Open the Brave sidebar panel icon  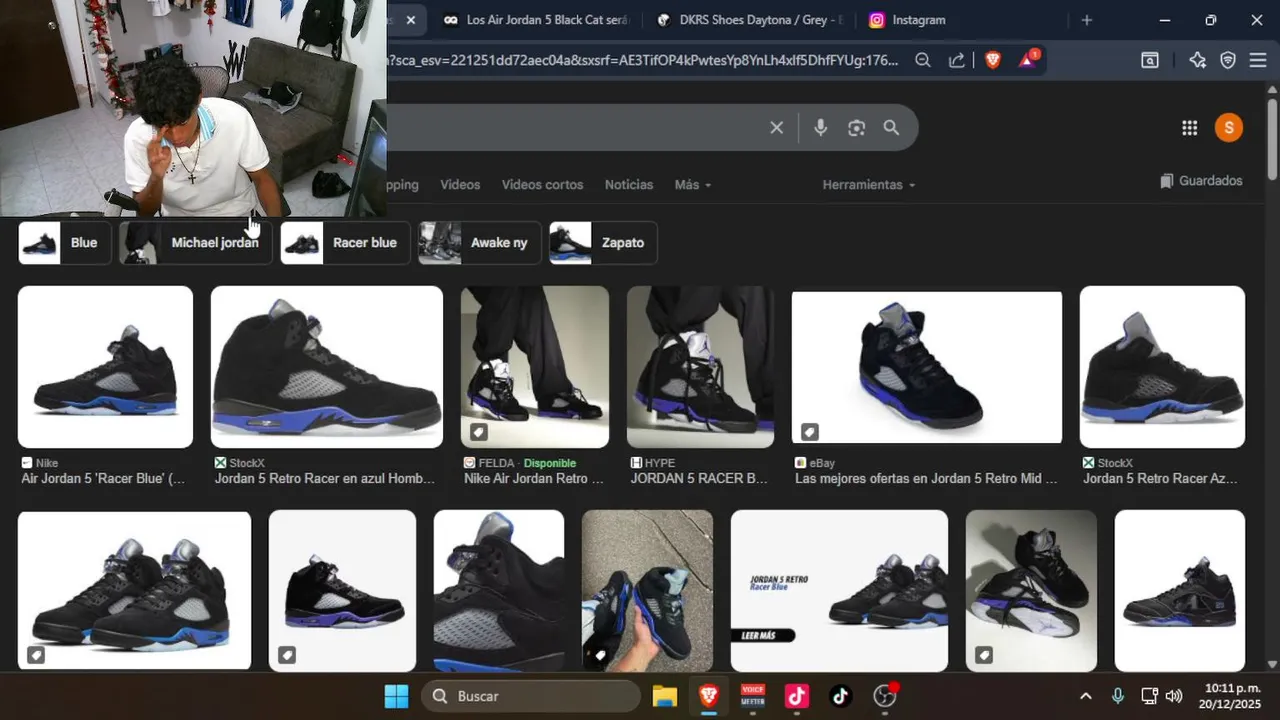1150,60
